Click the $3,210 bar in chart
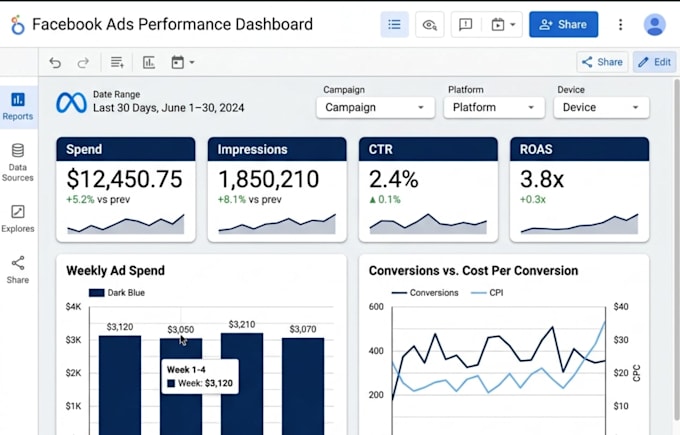Screen dimensions: 680x435 point(242,384)
